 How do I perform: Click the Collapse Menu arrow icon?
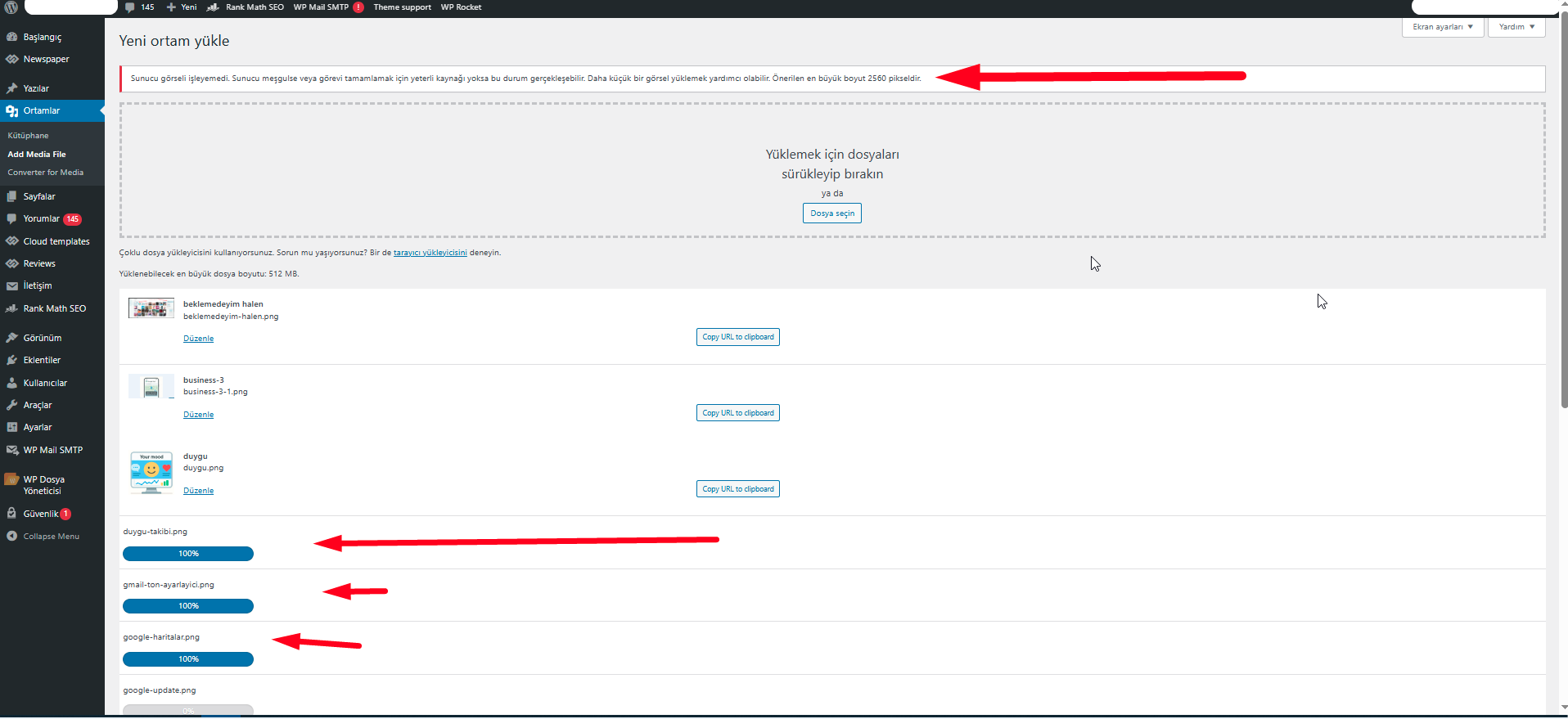coord(11,537)
